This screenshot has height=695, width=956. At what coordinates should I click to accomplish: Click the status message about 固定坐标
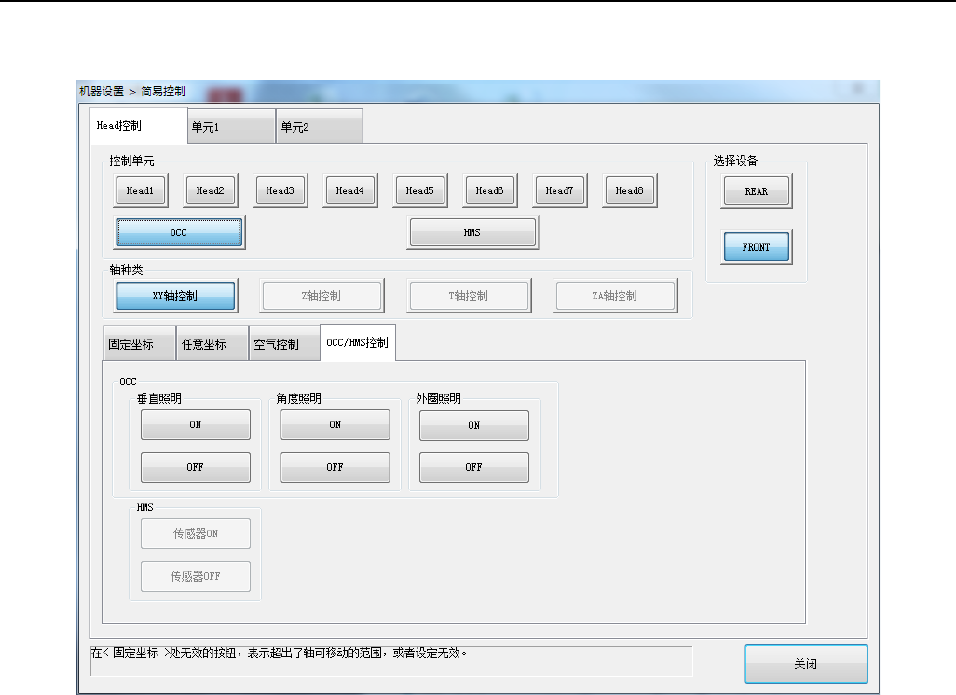point(279,653)
